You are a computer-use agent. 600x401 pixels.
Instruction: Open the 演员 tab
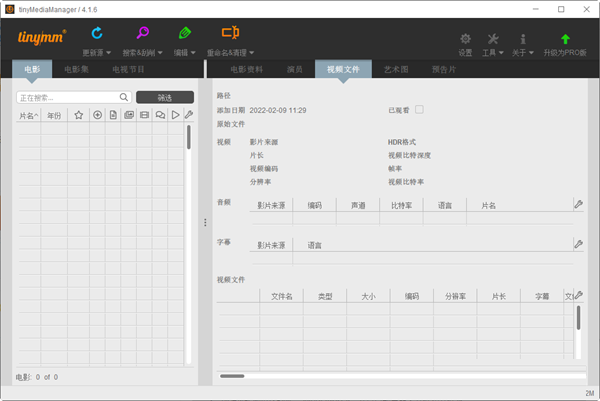click(295, 69)
